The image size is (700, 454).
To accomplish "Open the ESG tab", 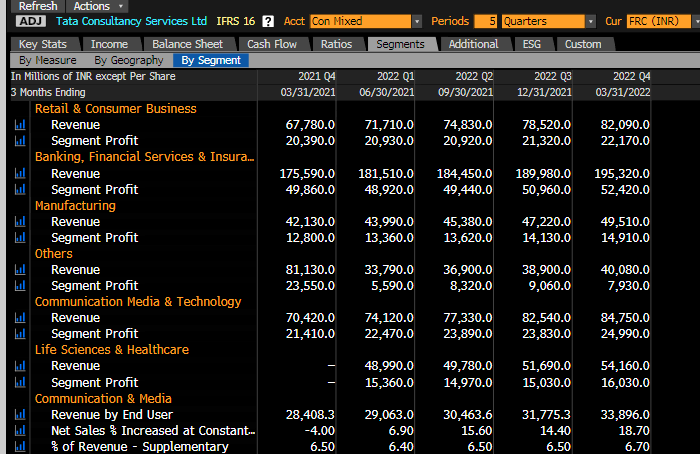I will coord(532,44).
